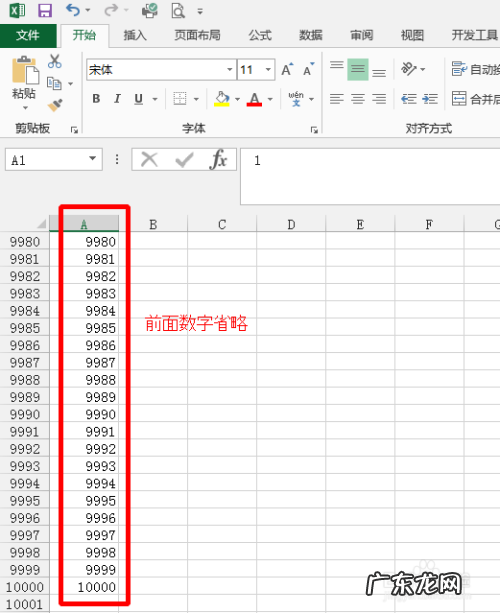Select the Format Painter brush icon

pos(55,105)
